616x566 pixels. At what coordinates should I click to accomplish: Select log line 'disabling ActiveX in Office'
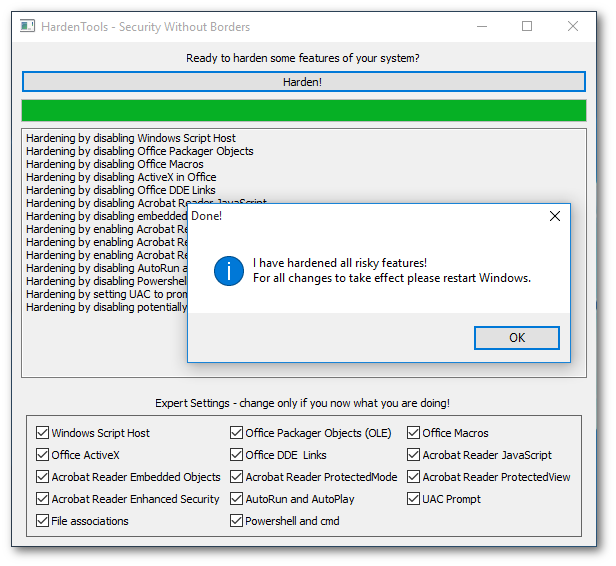click(x=121, y=177)
